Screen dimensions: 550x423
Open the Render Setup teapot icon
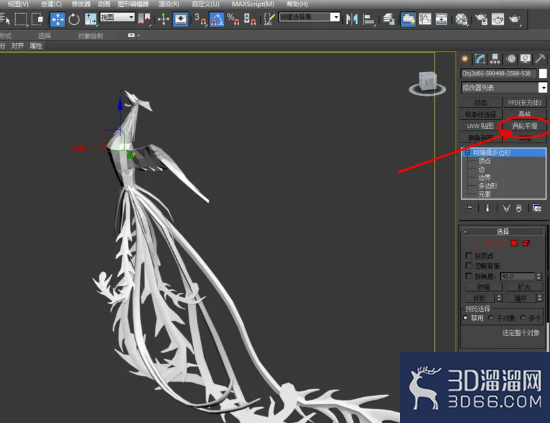click(x=481, y=19)
